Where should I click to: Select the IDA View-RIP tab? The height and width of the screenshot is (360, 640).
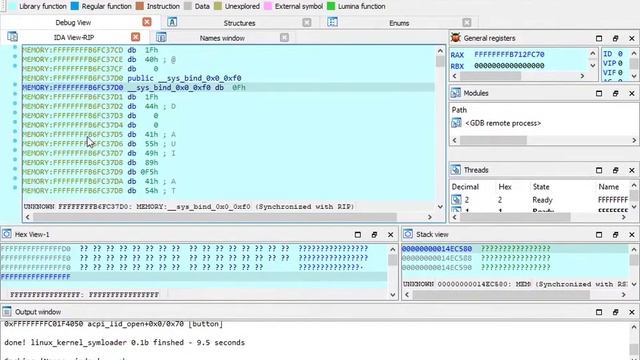point(74,37)
